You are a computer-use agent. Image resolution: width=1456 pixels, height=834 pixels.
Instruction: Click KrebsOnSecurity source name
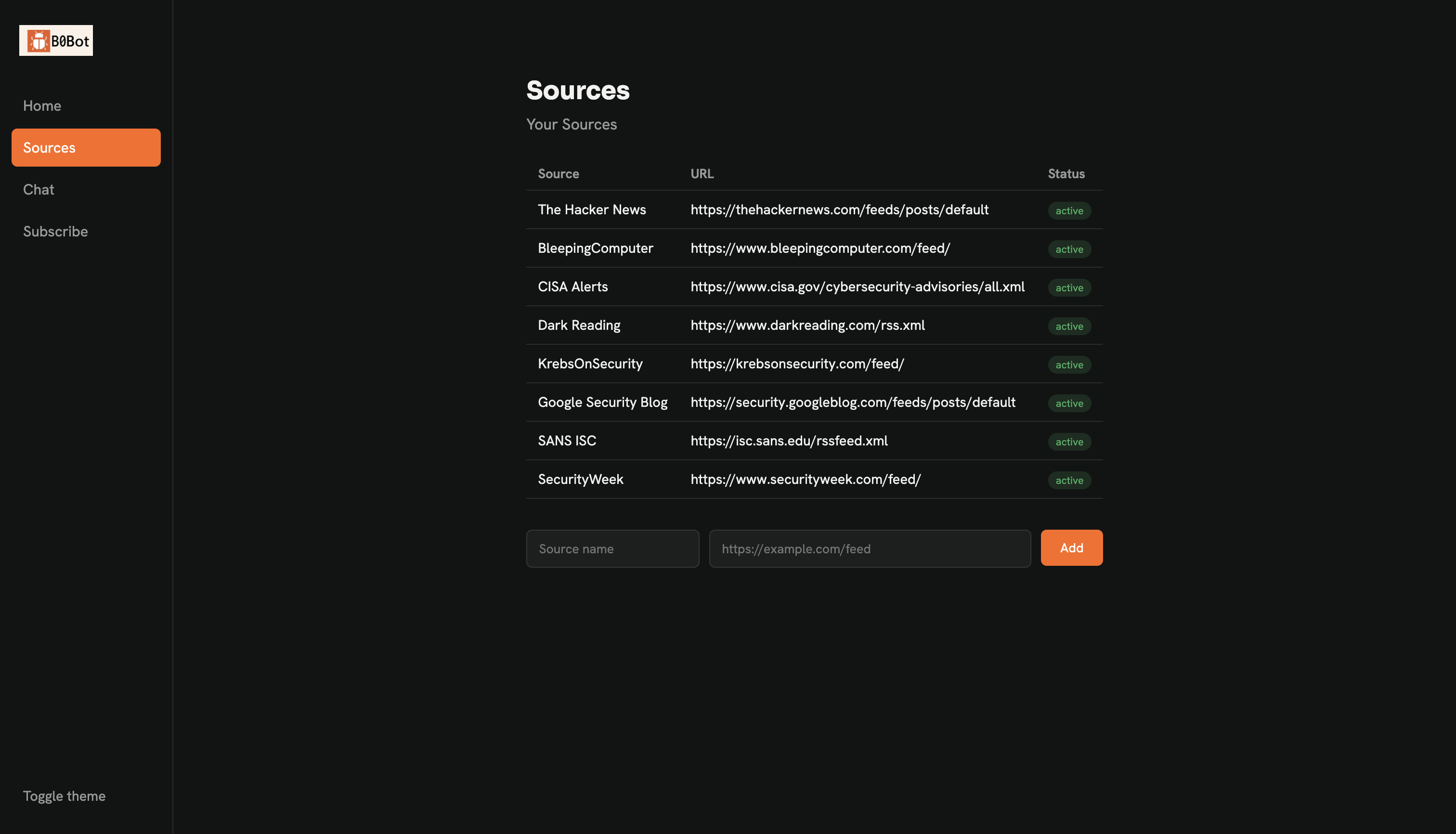tap(590, 364)
